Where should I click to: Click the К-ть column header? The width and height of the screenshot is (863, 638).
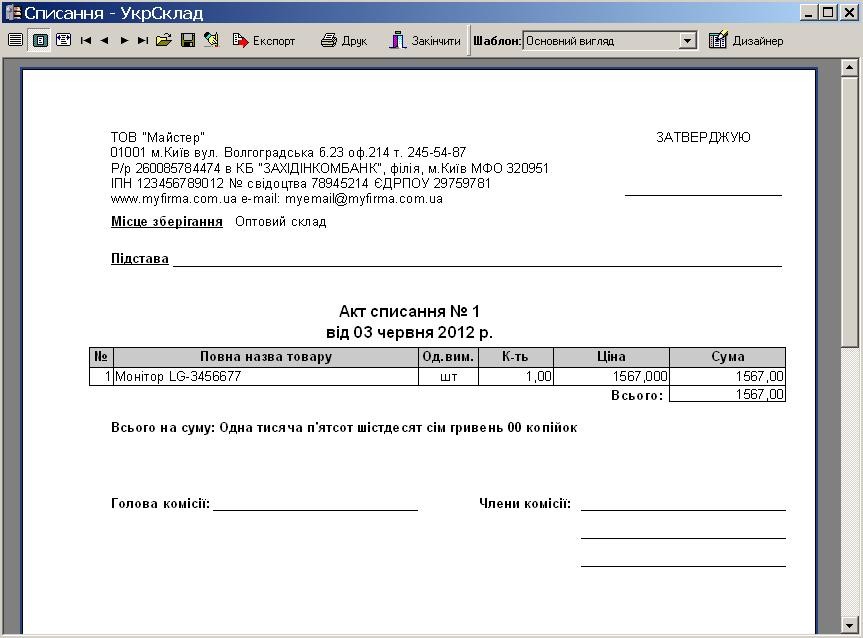click(516, 357)
